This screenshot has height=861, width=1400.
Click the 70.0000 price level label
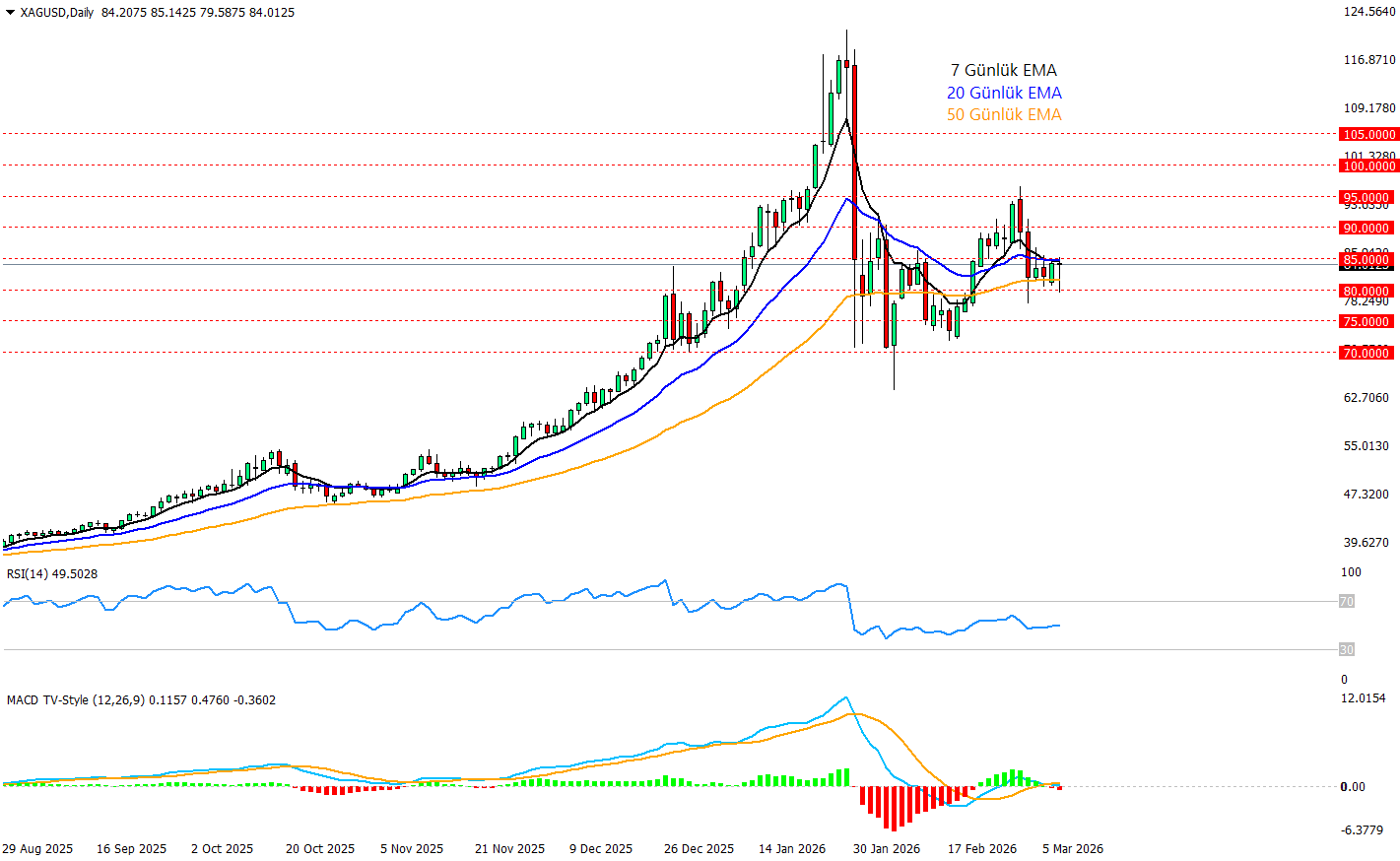[x=1366, y=354]
